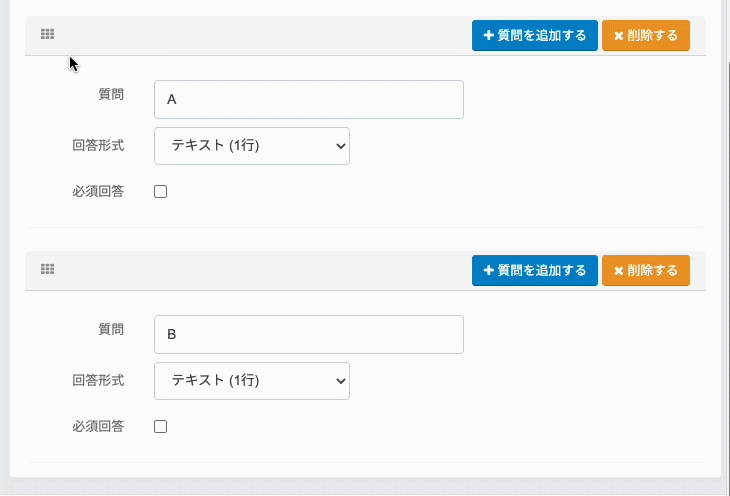Enable 必須回答 checkbox for question A

point(161,192)
